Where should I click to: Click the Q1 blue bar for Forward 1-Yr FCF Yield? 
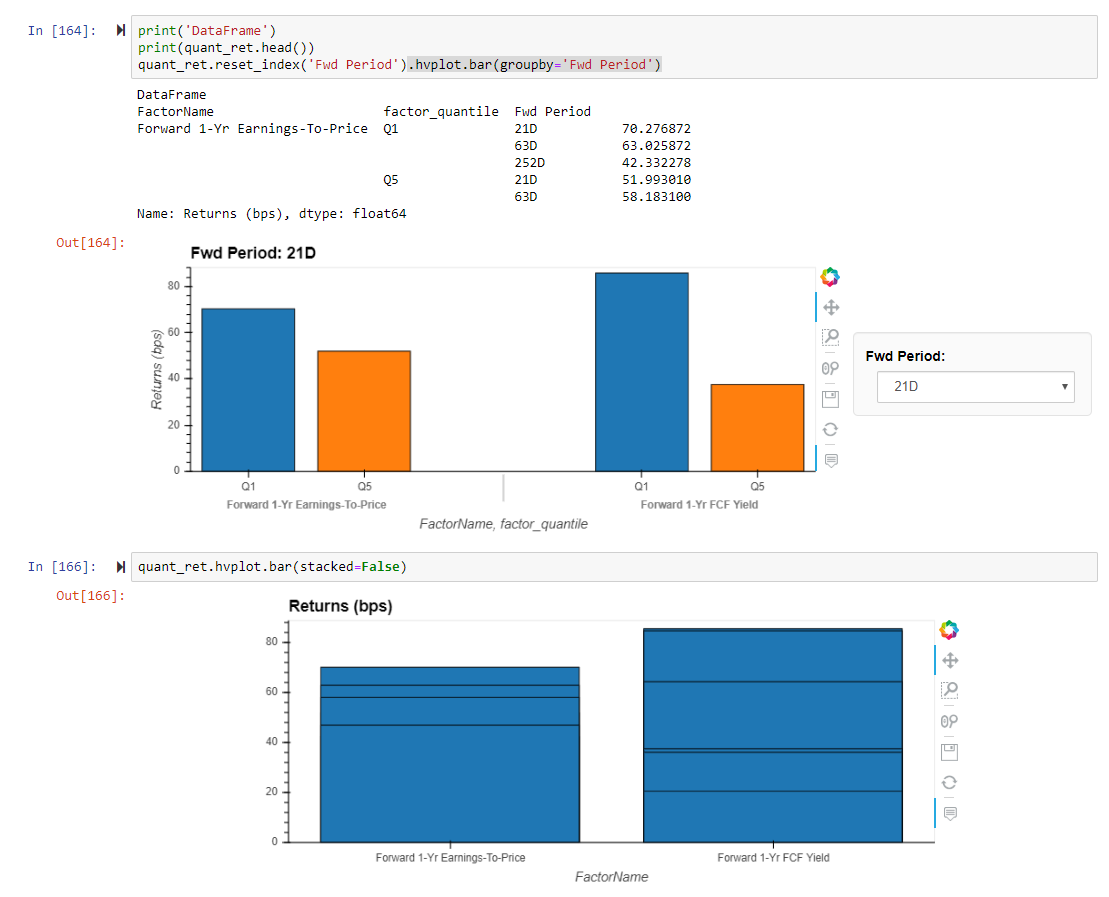(x=641, y=372)
